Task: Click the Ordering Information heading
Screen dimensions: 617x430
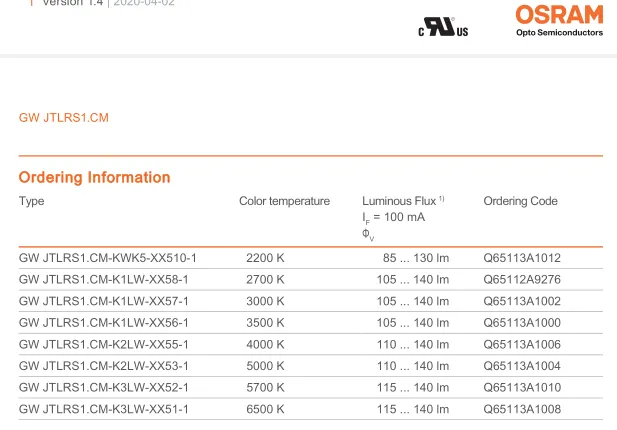Action: [x=94, y=178]
